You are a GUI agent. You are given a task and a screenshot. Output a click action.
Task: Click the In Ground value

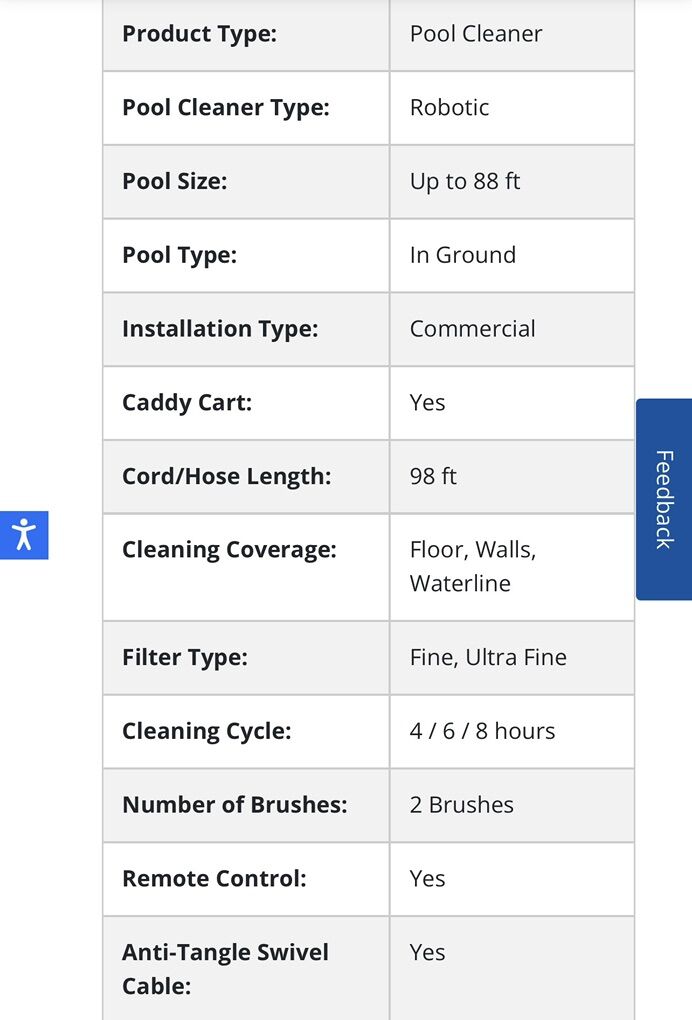pos(463,255)
